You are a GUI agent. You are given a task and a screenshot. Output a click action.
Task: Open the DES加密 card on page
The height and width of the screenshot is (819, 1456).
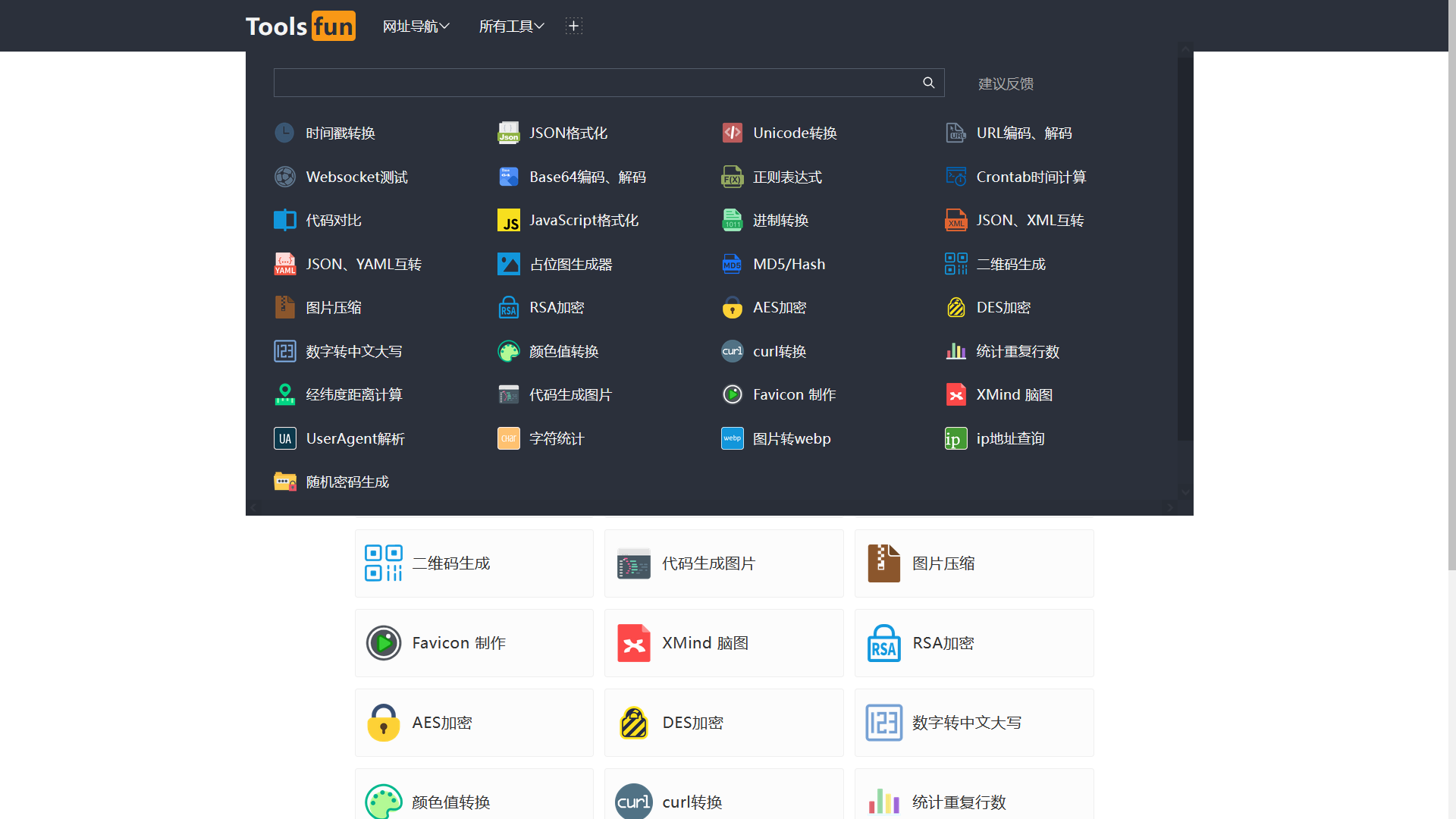pyautogui.click(x=724, y=723)
